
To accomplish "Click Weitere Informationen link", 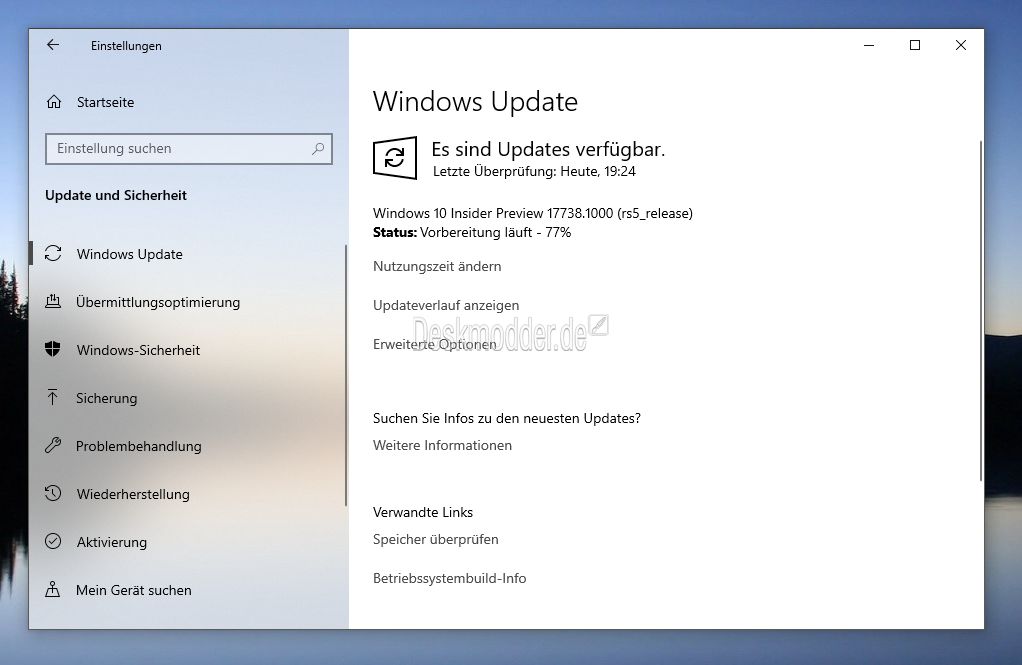I will [x=442, y=445].
